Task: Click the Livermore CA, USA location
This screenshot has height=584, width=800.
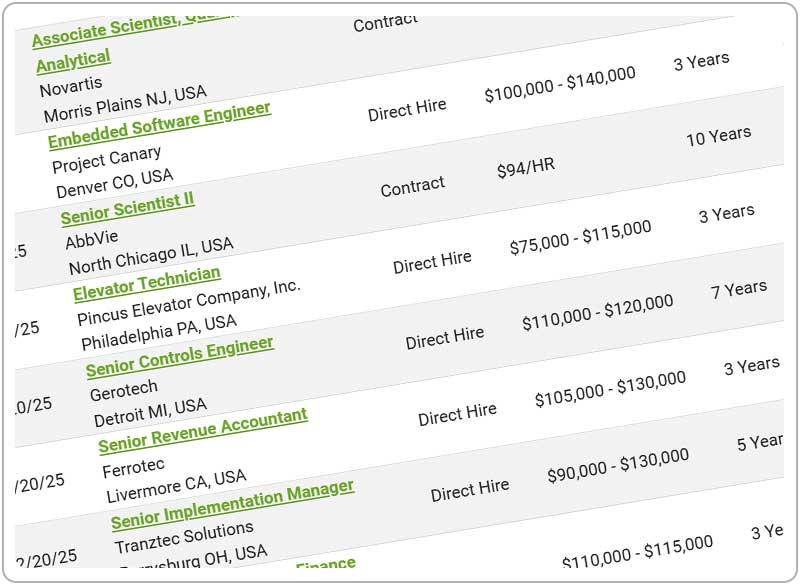Action: point(176,486)
